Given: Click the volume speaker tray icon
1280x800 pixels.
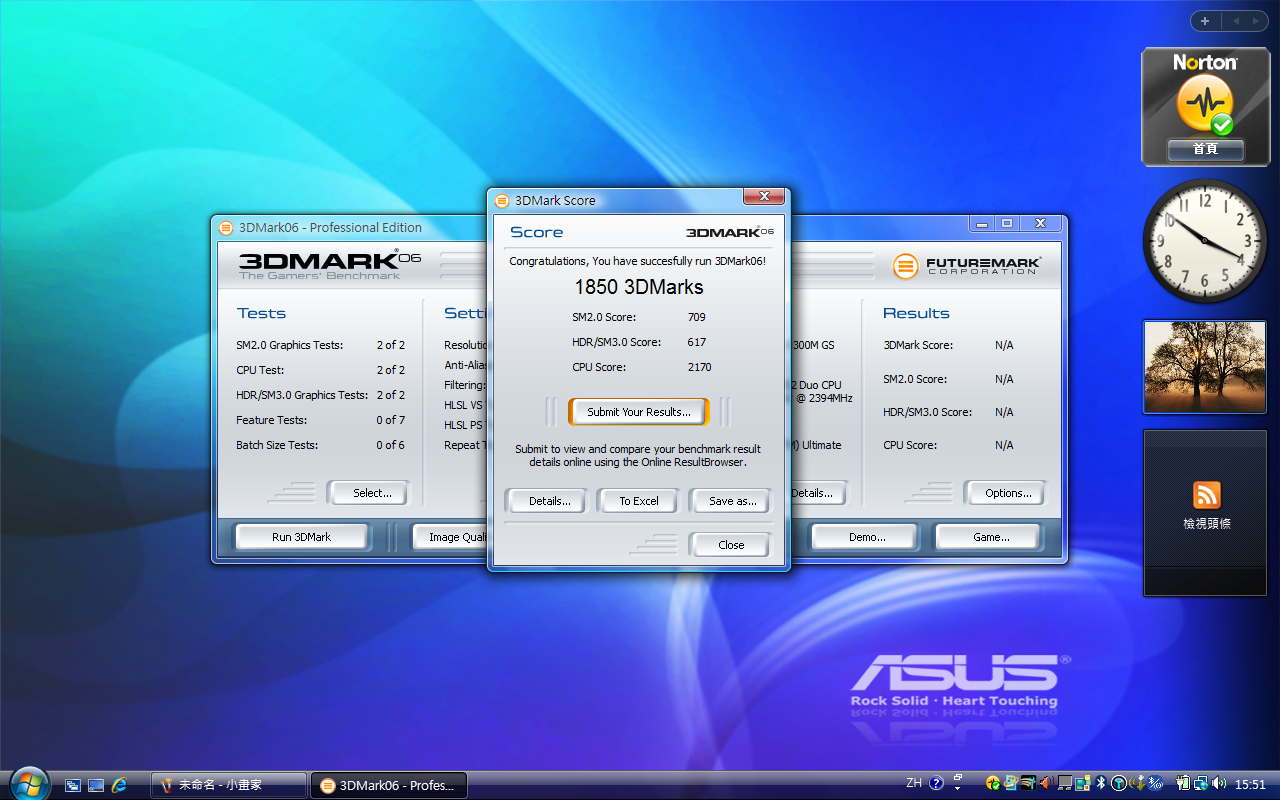Looking at the screenshot, I should (x=1218, y=783).
